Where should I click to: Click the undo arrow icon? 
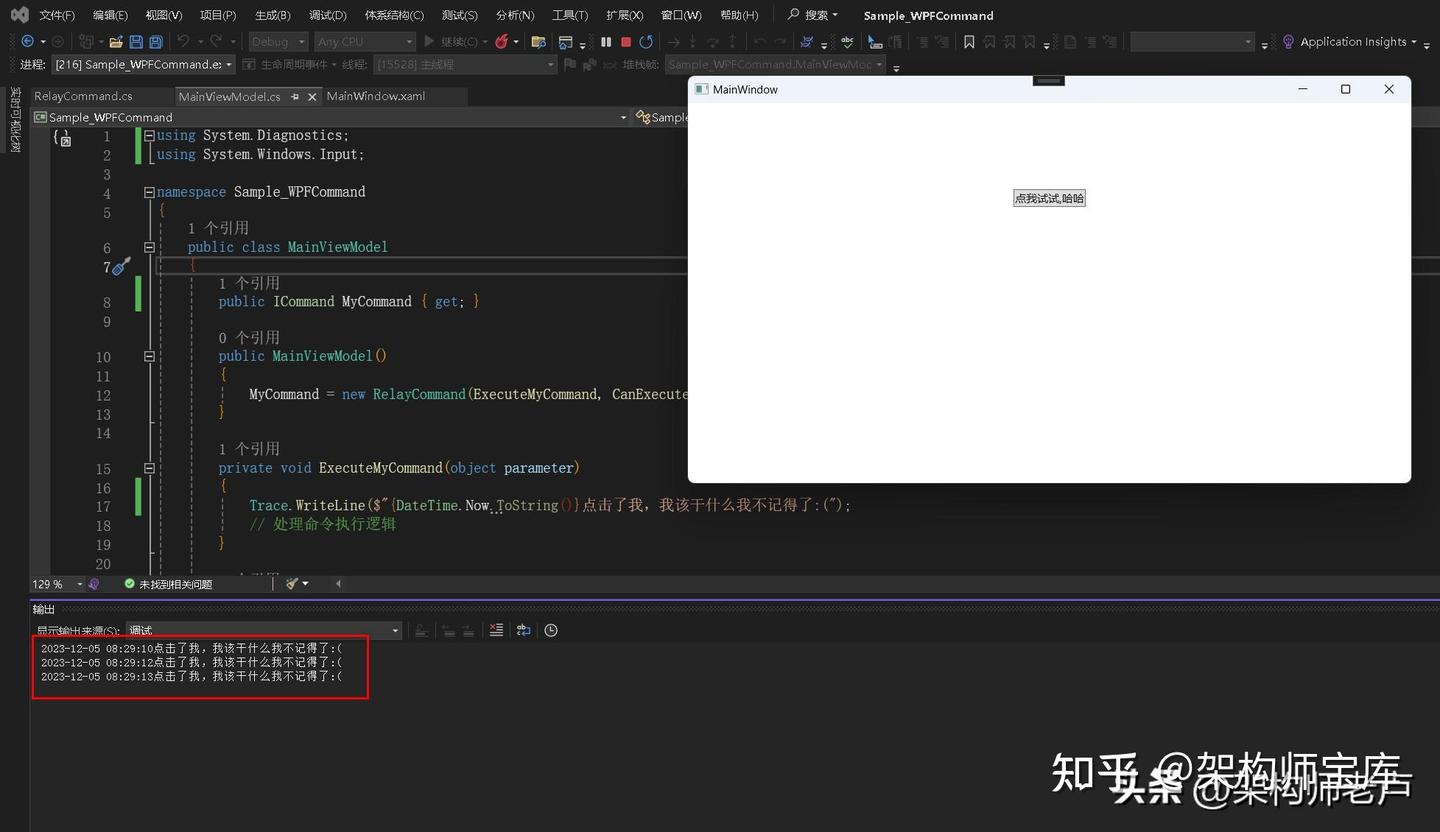point(183,42)
